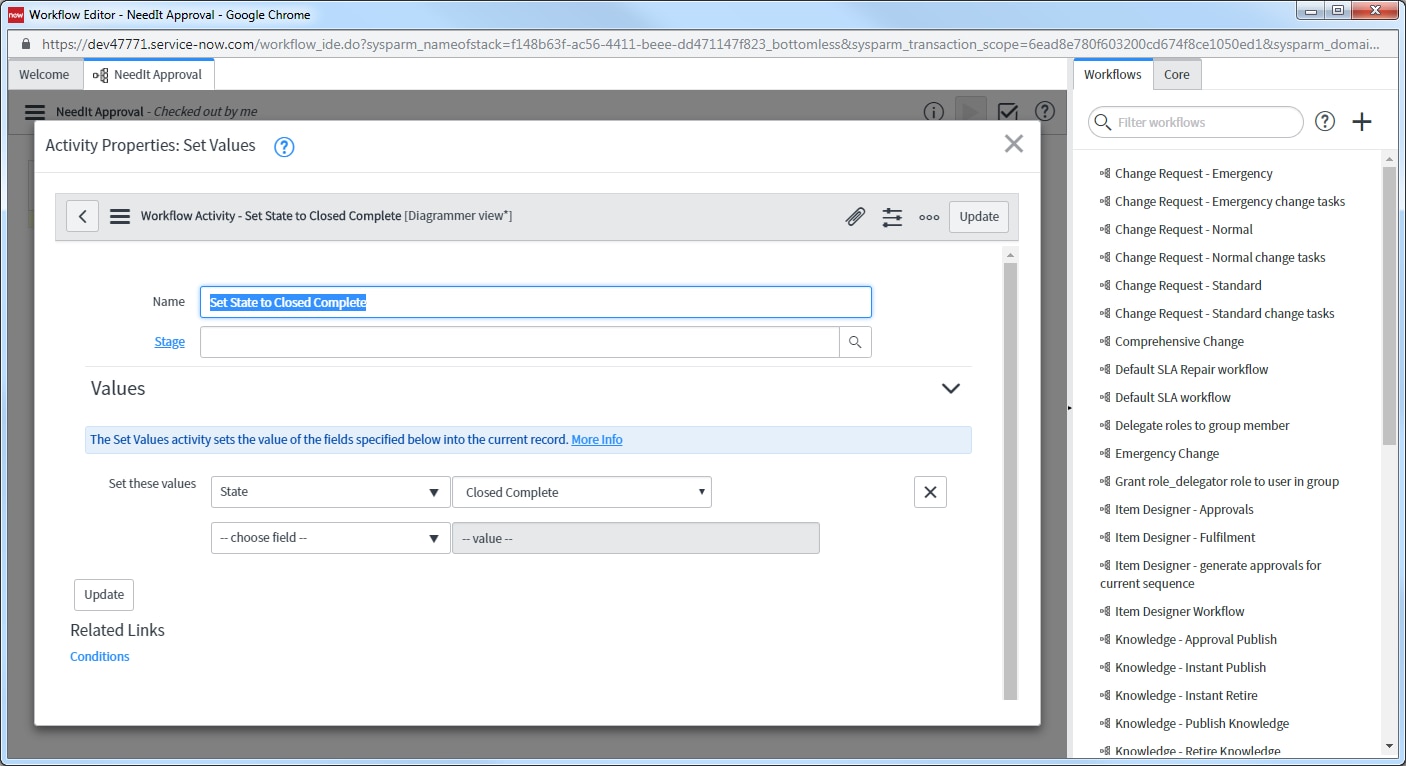Screen dimensions: 1406x766
Task: Open Change Request - Normal change tasks
Action: click(x=1220, y=258)
